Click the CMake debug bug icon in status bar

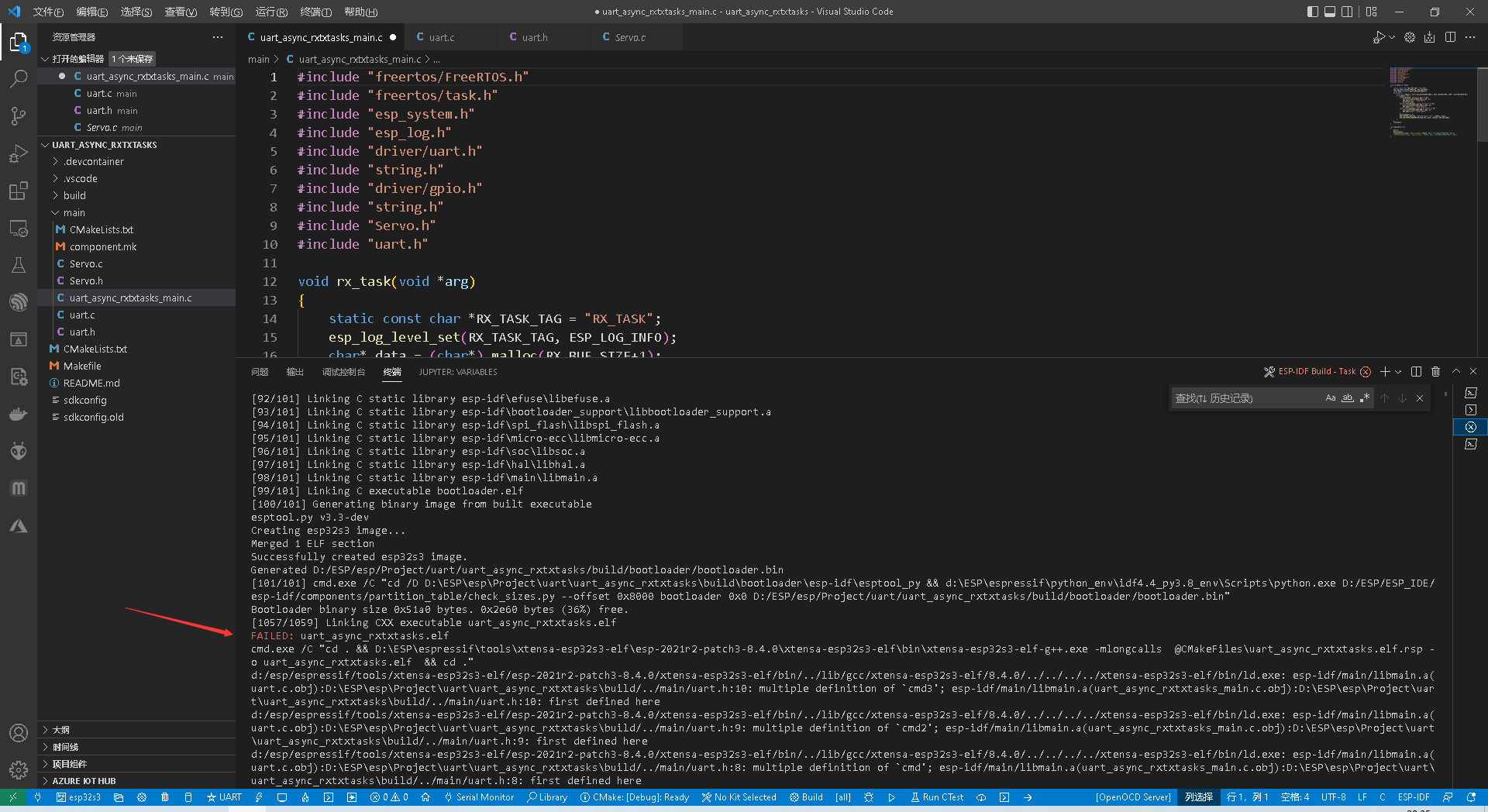pos(868,797)
